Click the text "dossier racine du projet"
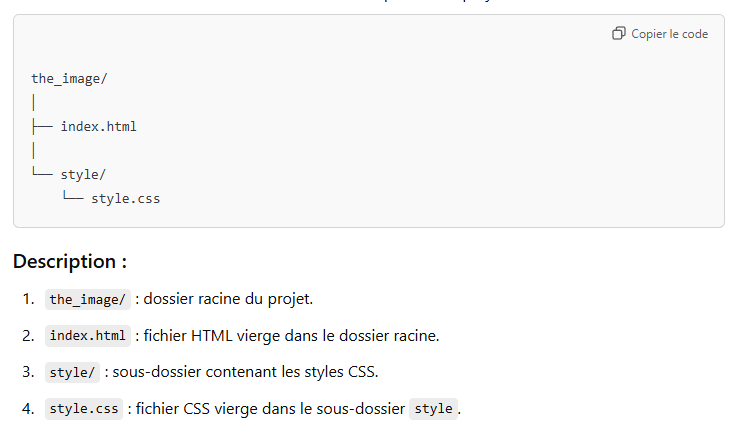Screen dimensions: 746x439 pyautogui.click(x=230, y=299)
